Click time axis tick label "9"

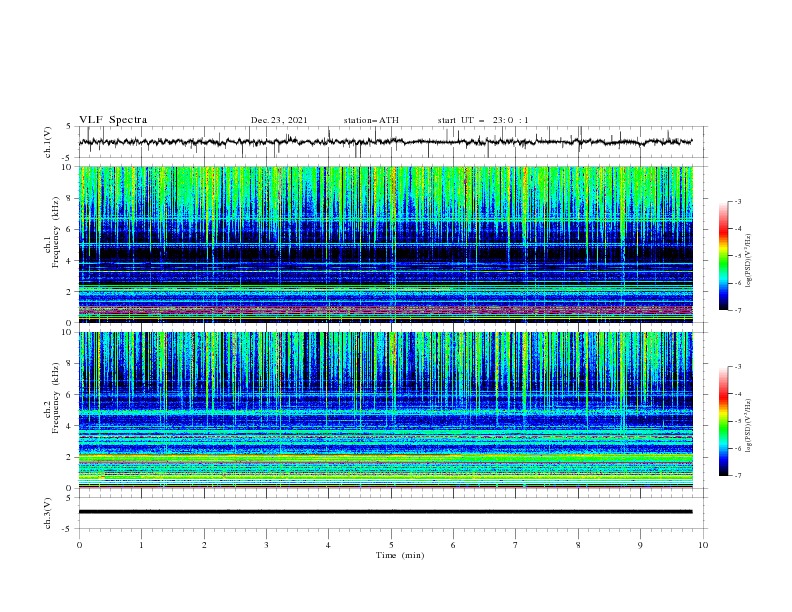pos(640,545)
